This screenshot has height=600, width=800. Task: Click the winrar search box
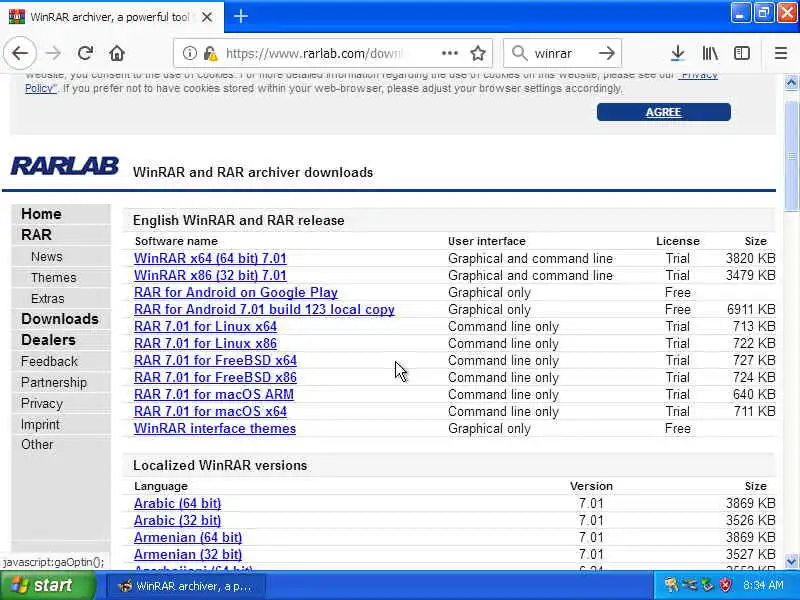tap(561, 53)
